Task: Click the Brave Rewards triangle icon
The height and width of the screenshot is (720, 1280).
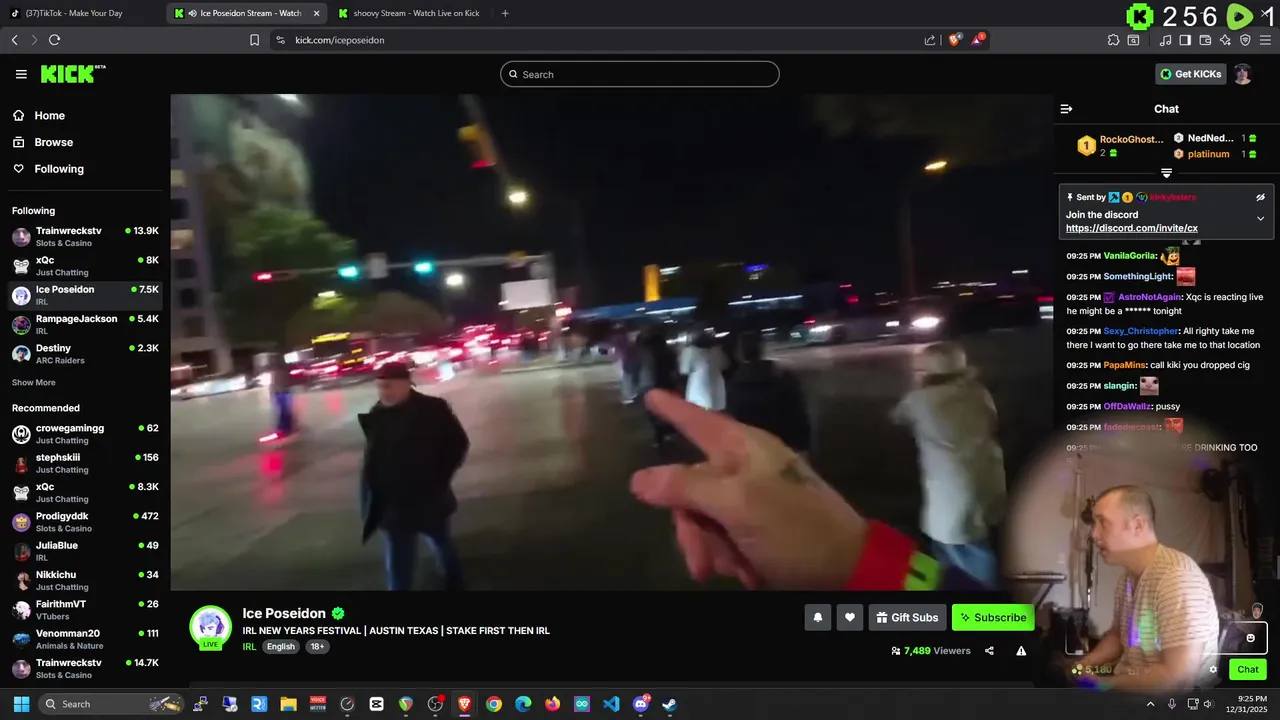Action: point(977,40)
